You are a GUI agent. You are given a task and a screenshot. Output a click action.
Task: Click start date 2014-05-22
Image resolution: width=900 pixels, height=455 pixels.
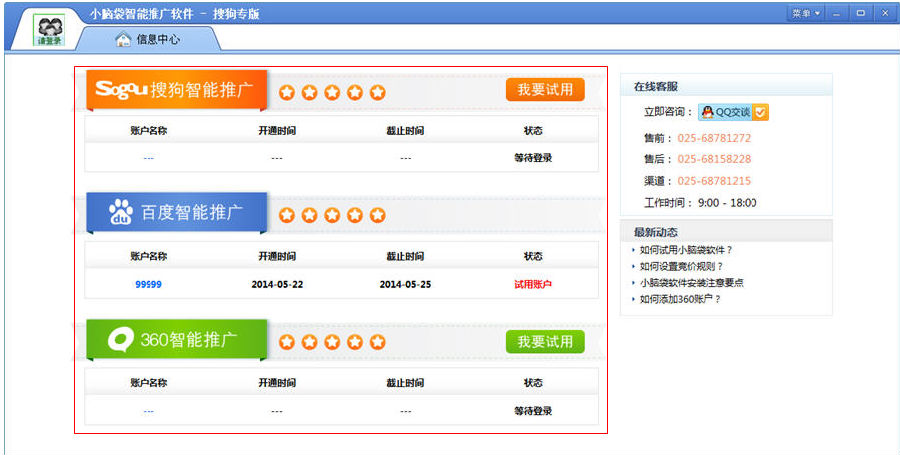277,284
